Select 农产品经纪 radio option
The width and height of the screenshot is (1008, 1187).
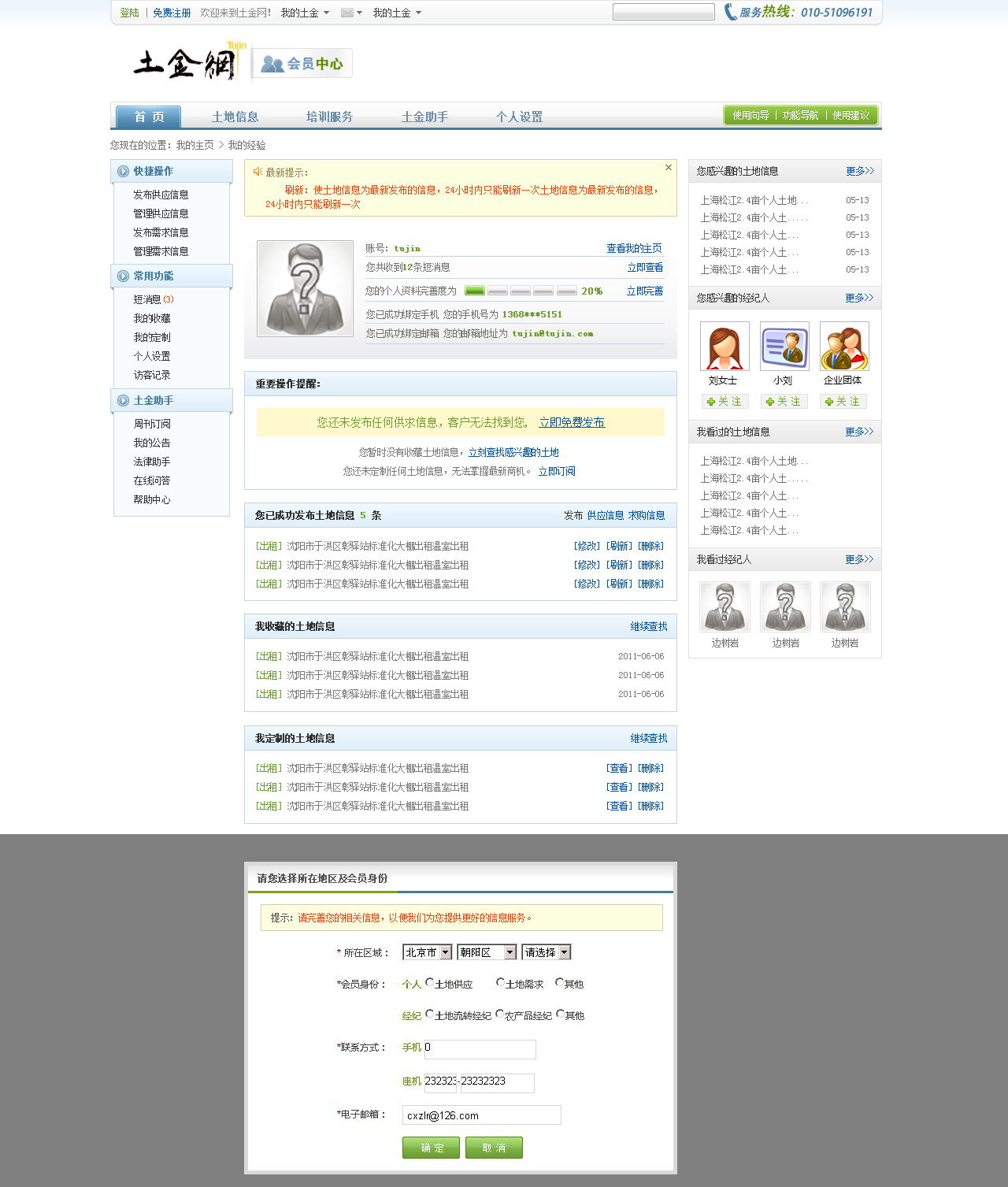[499, 1014]
